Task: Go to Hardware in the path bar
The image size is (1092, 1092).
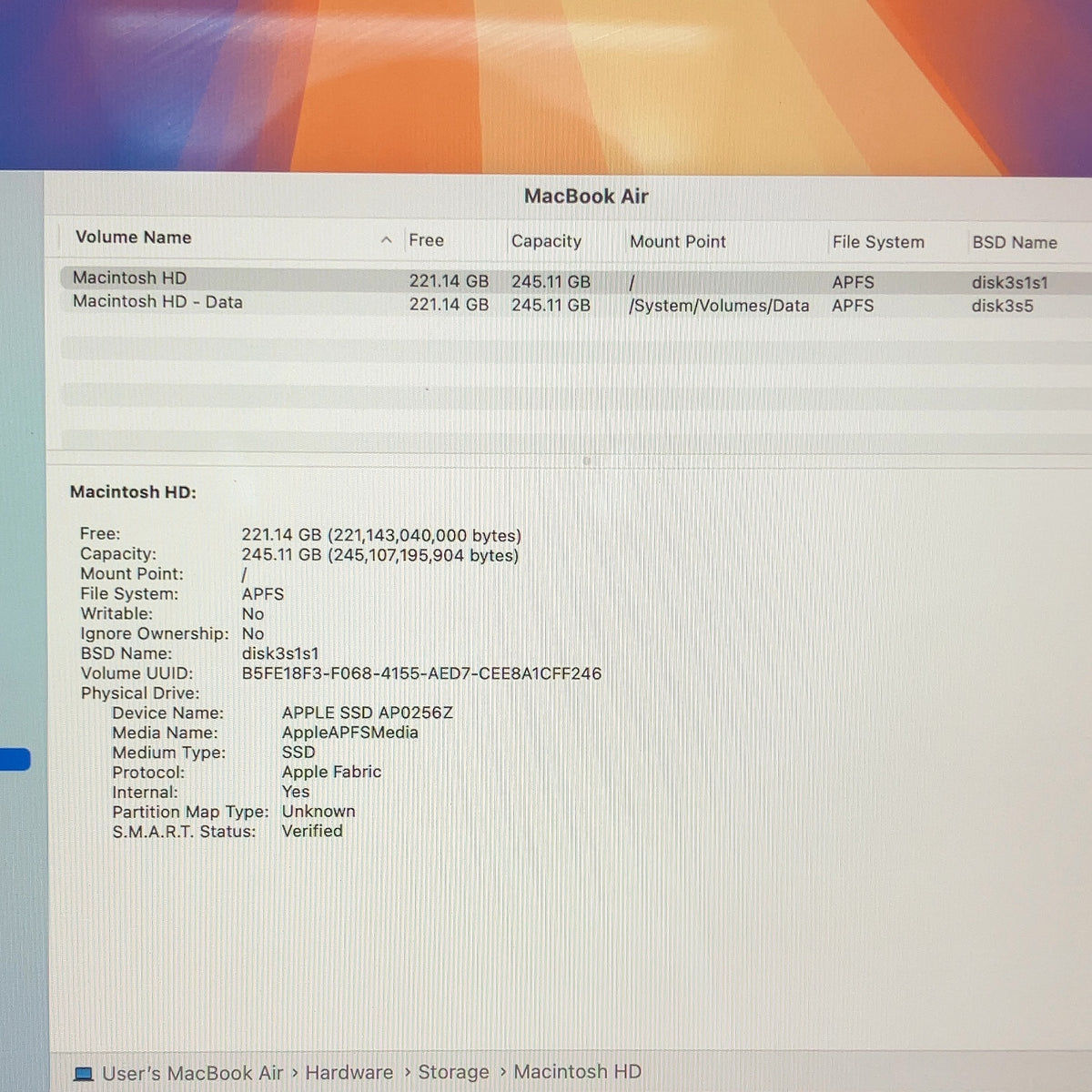Action: (349, 1073)
